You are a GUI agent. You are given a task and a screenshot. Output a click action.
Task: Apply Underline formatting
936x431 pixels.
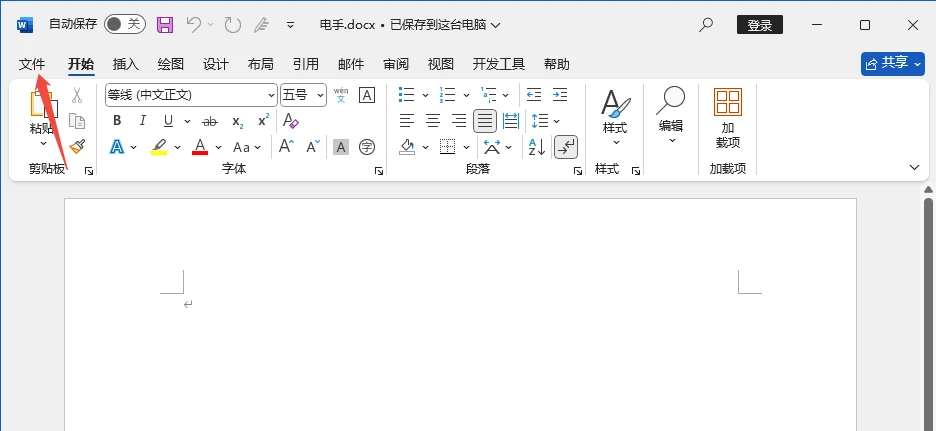click(x=168, y=121)
